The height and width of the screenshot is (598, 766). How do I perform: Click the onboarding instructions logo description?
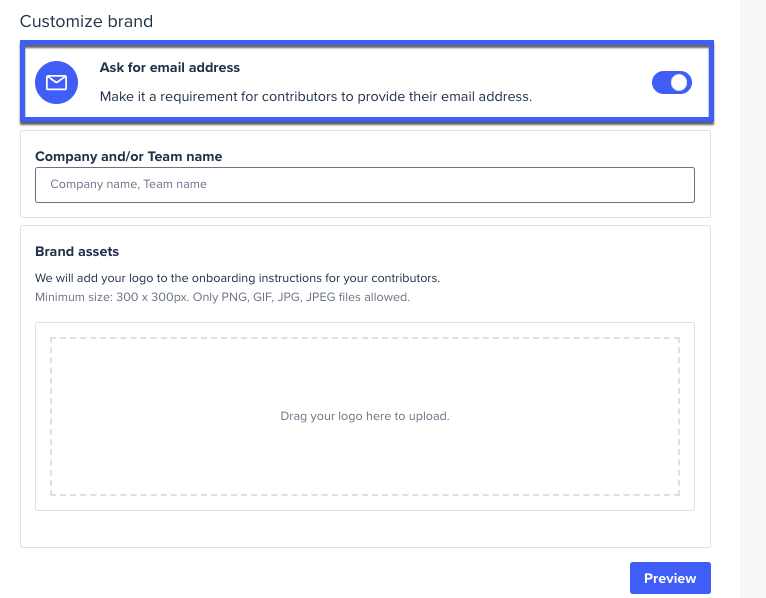click(237, 278)
